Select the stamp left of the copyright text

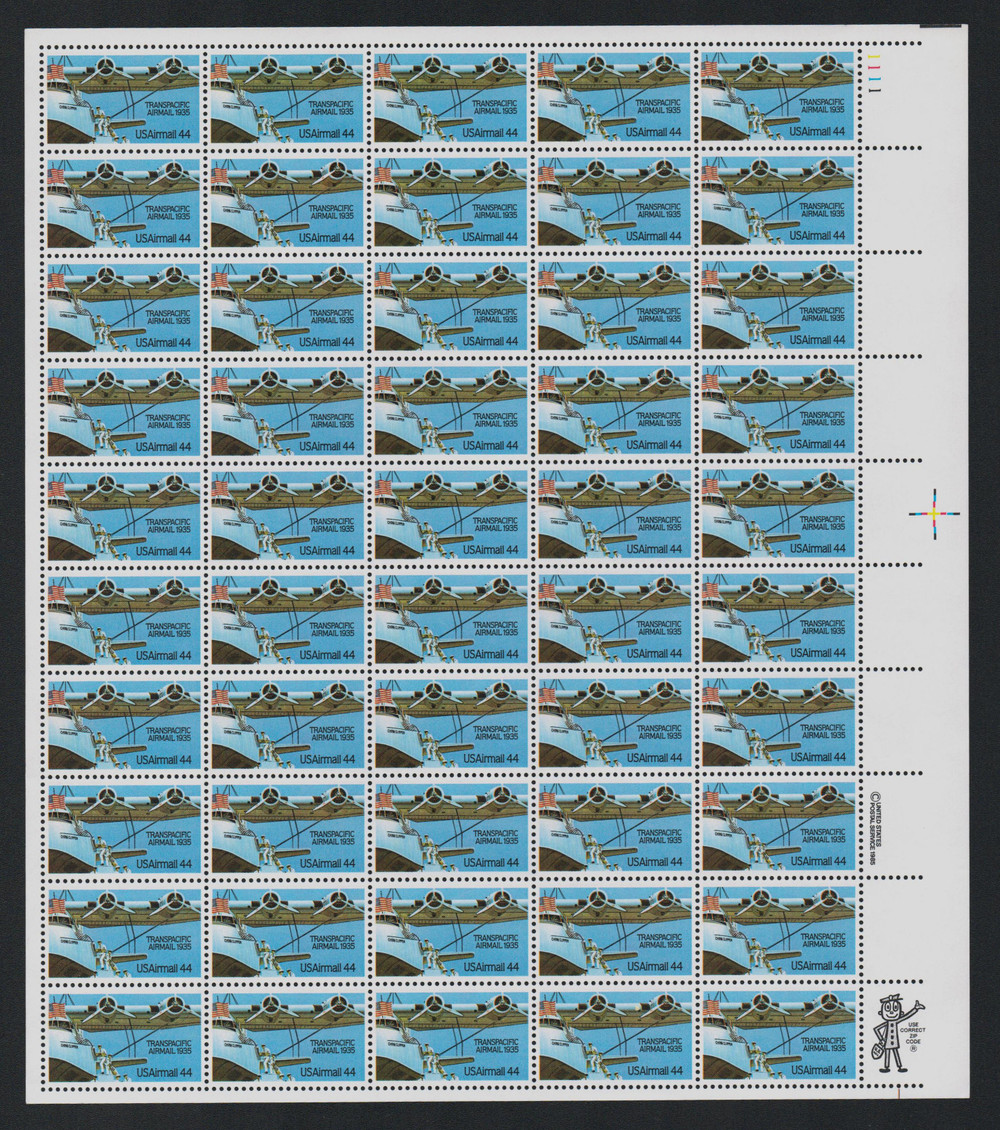point(777,826)
